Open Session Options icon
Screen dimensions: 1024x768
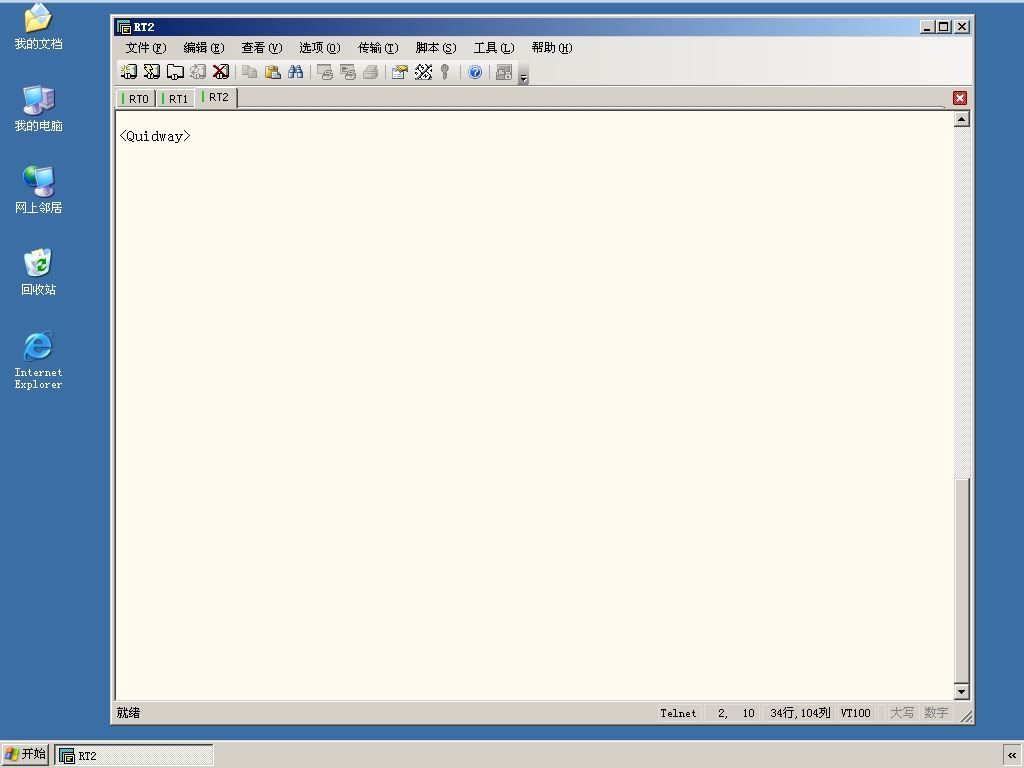pos(400,72)
